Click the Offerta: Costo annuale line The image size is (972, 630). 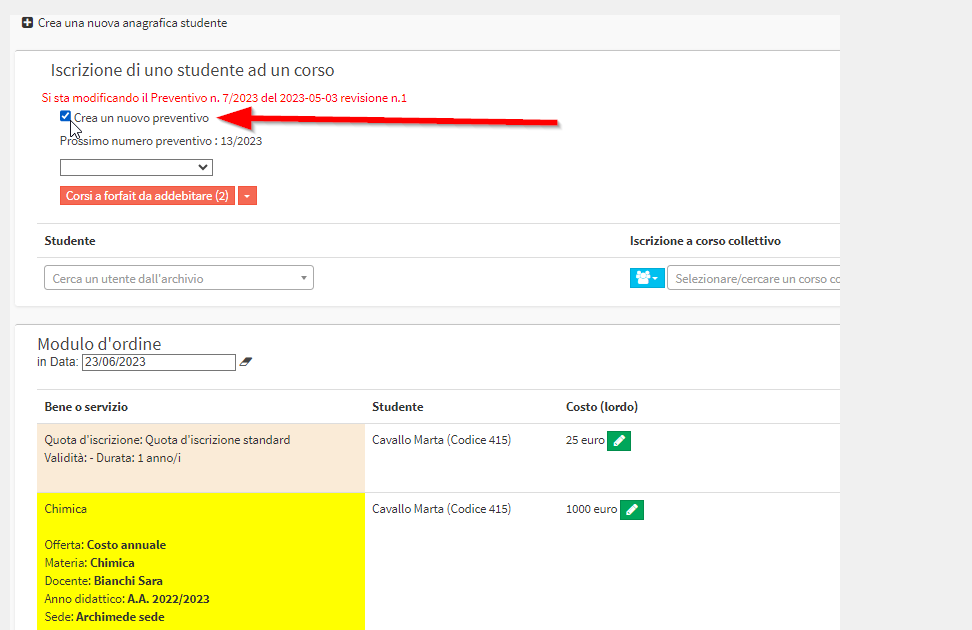105,544
